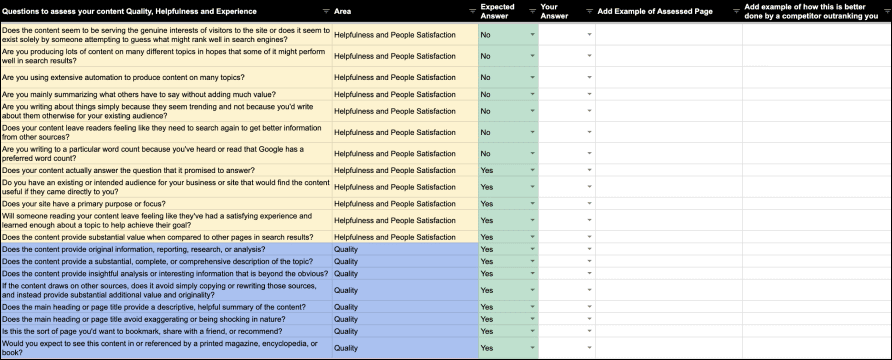
Task: Open Expected Answer dropdown for word count row
Action: [x=532, y=154]
